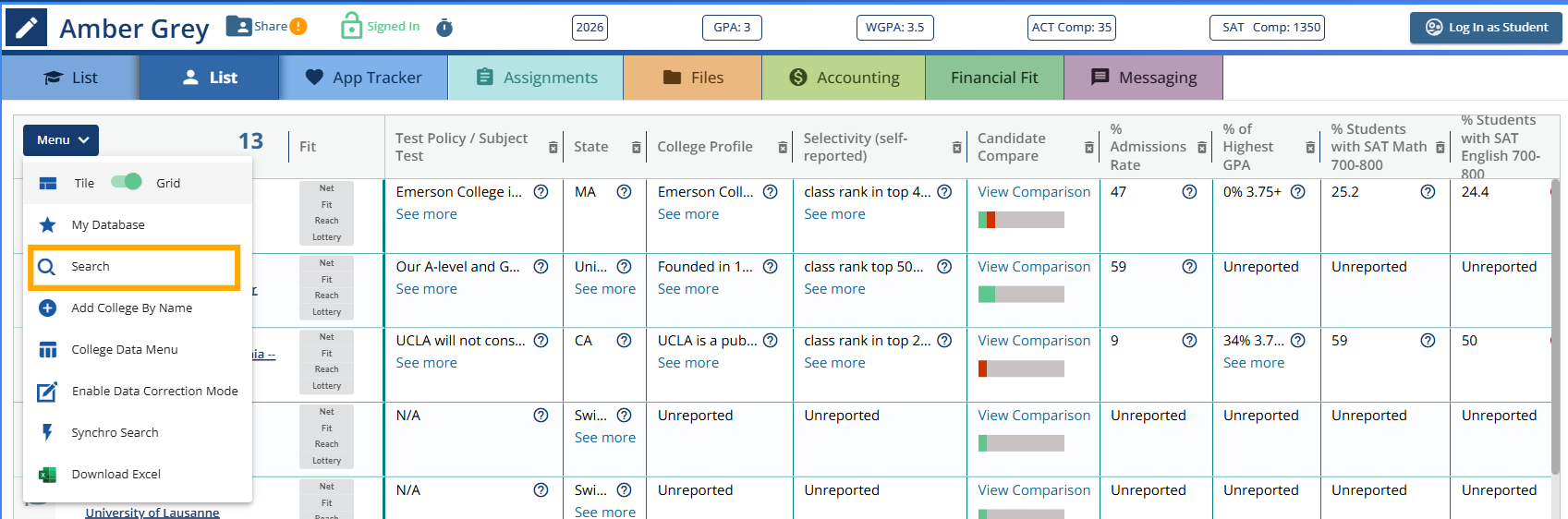Switch to the Accounting tab
1568x519 pixels.
844,78
